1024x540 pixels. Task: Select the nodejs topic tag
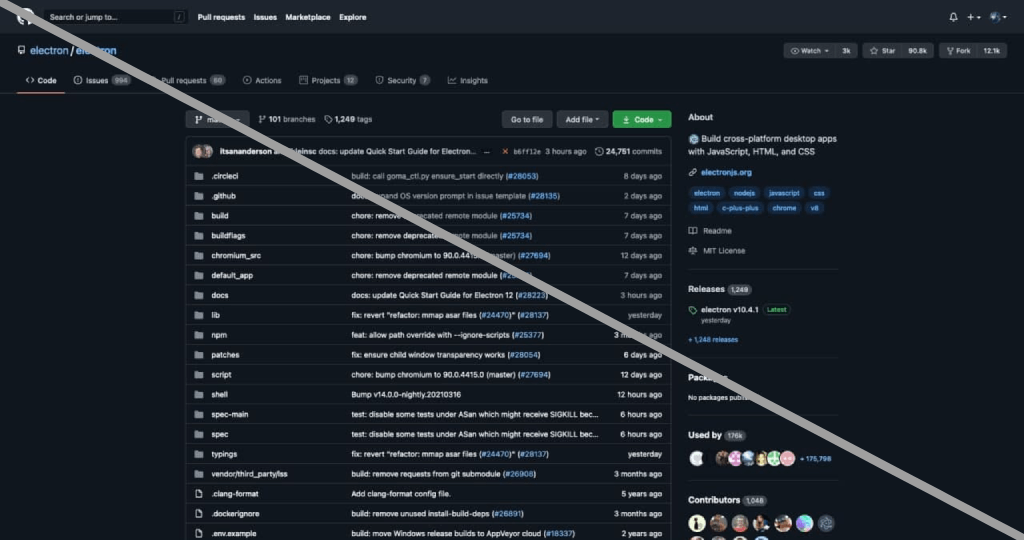tap(744, 193)
